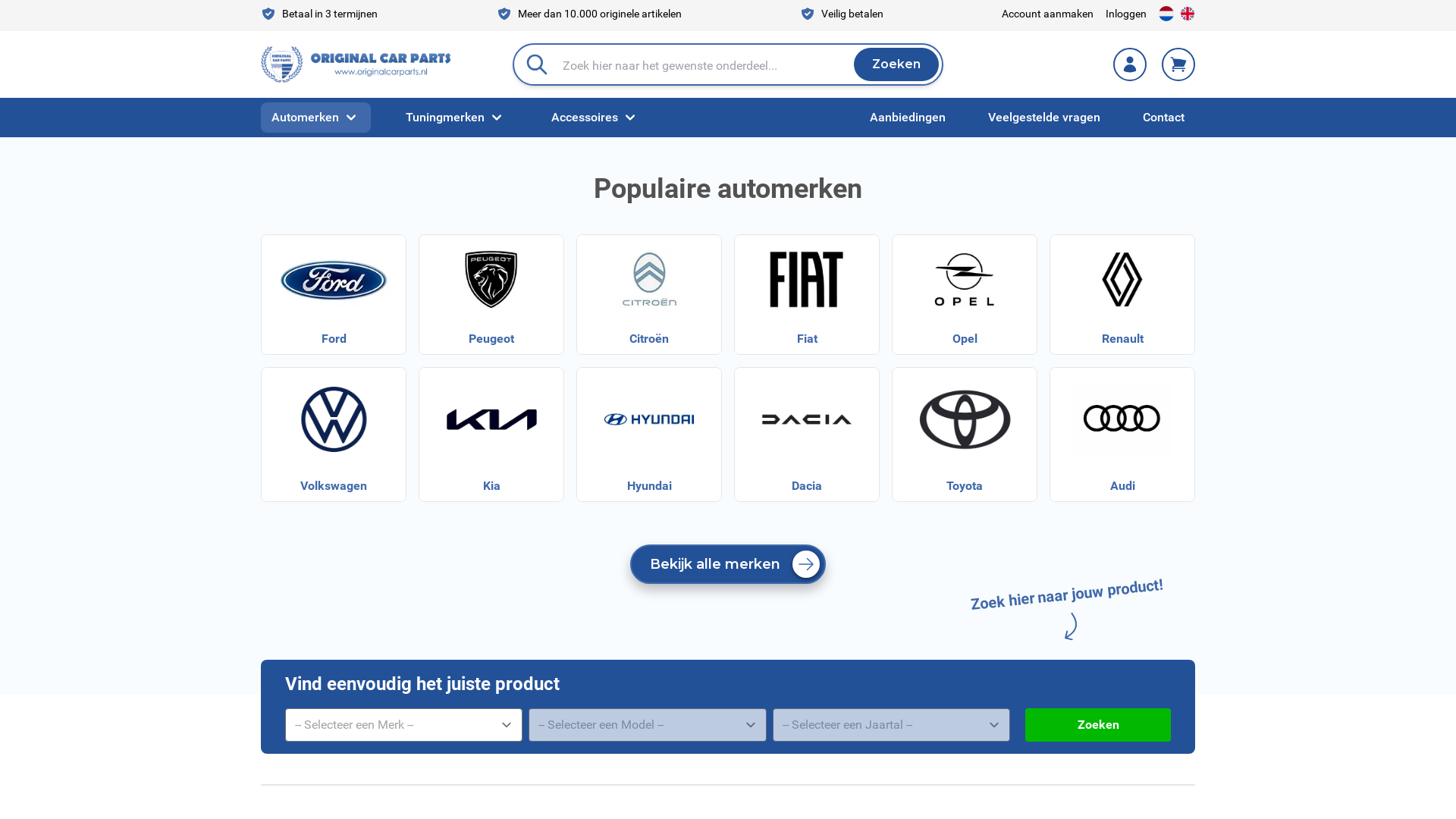Expand the Tuningmerken menu
The height and width of the screenshot is (819, 1456).
(x=454, y=118)
